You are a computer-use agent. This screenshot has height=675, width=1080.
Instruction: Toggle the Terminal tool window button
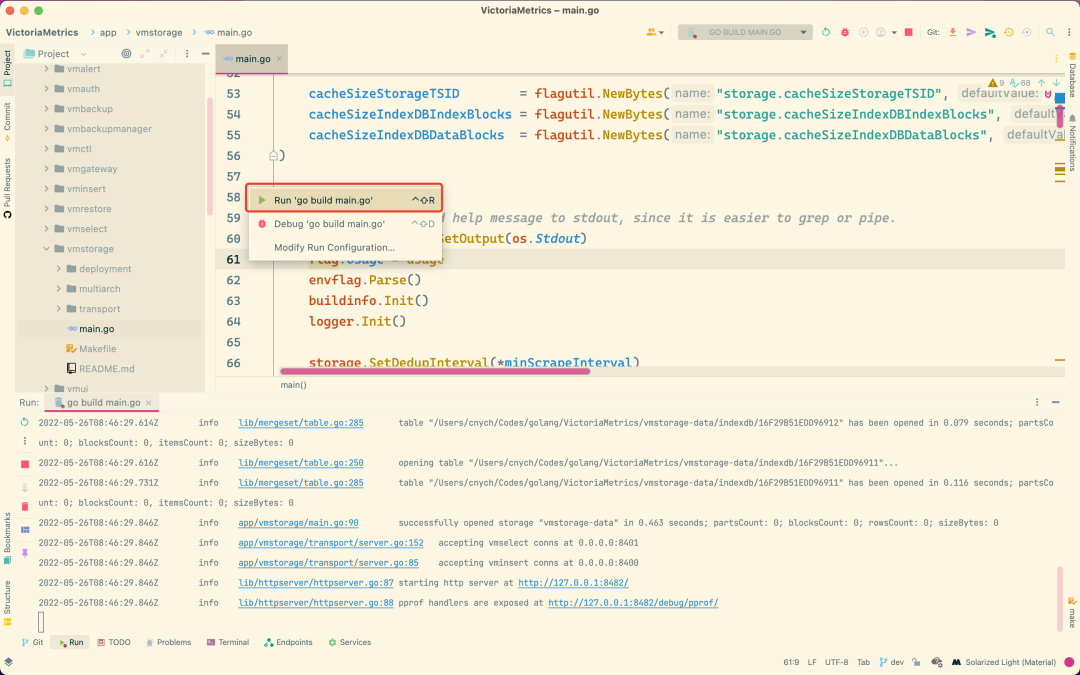[x=227, y=643]
